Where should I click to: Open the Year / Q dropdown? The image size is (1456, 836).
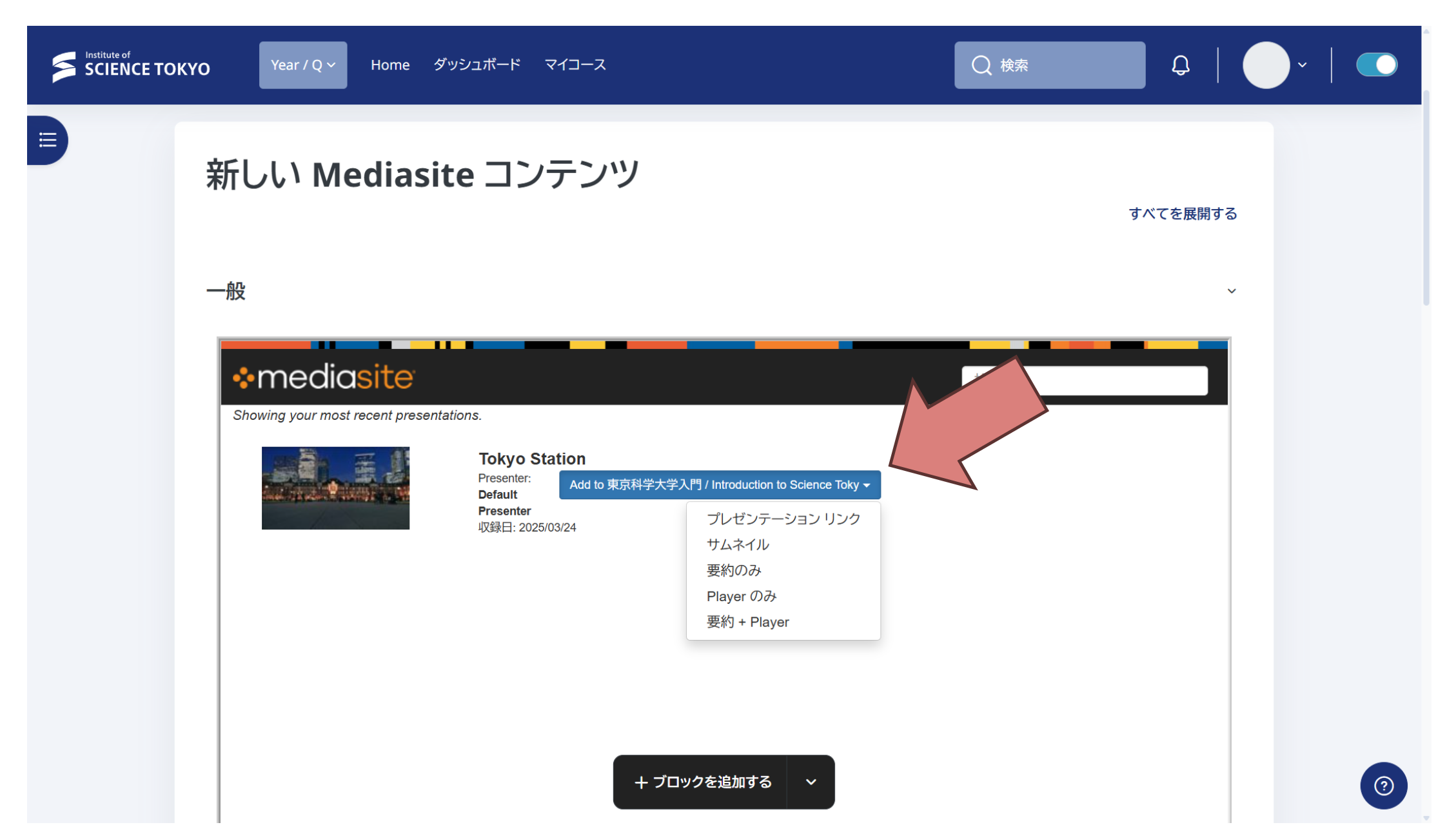click(303, 65)
